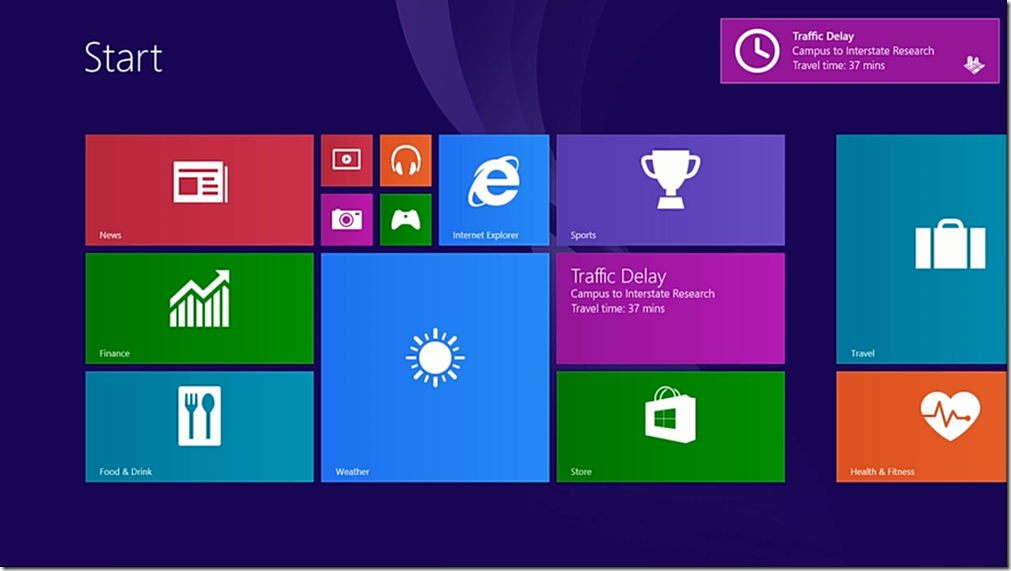This screenshot has height=571, width=1011.
Task: Click the Start heading text
Action: tap(123, 58)
